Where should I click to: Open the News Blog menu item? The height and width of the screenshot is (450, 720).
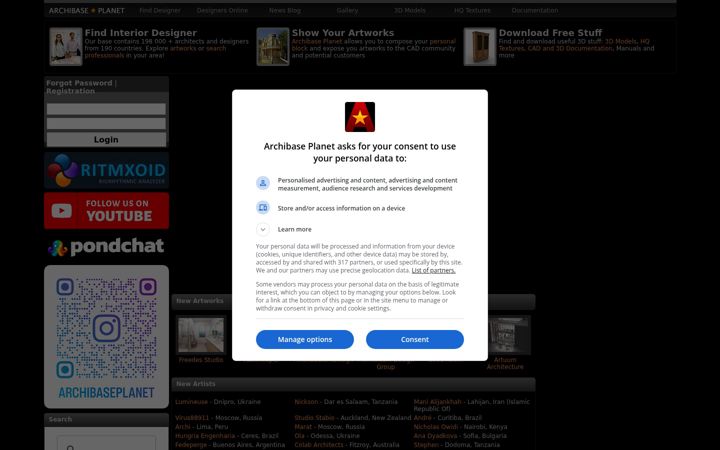pos(285,11)
